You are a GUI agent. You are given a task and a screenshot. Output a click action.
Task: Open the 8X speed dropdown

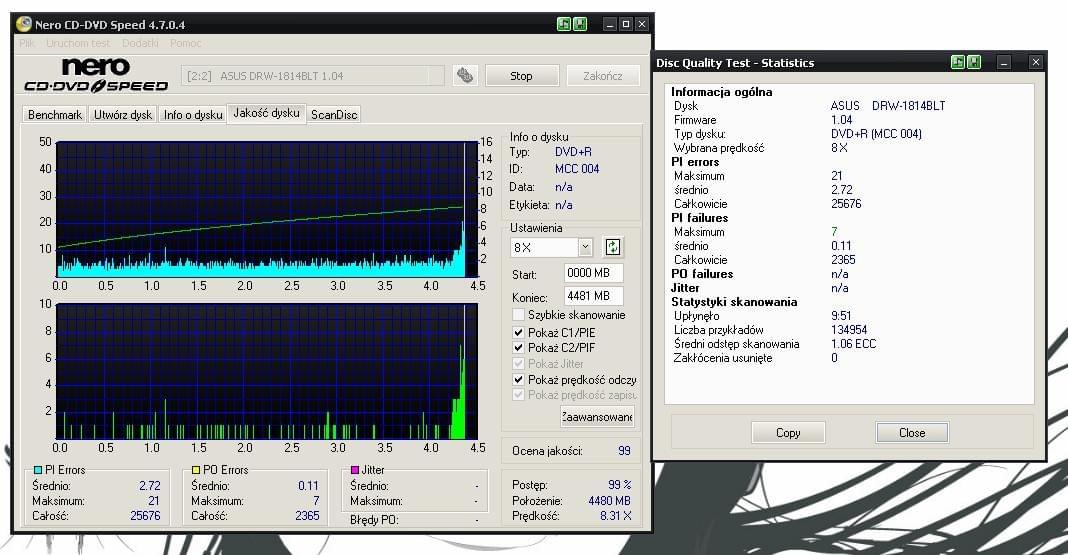coord(585,247)
